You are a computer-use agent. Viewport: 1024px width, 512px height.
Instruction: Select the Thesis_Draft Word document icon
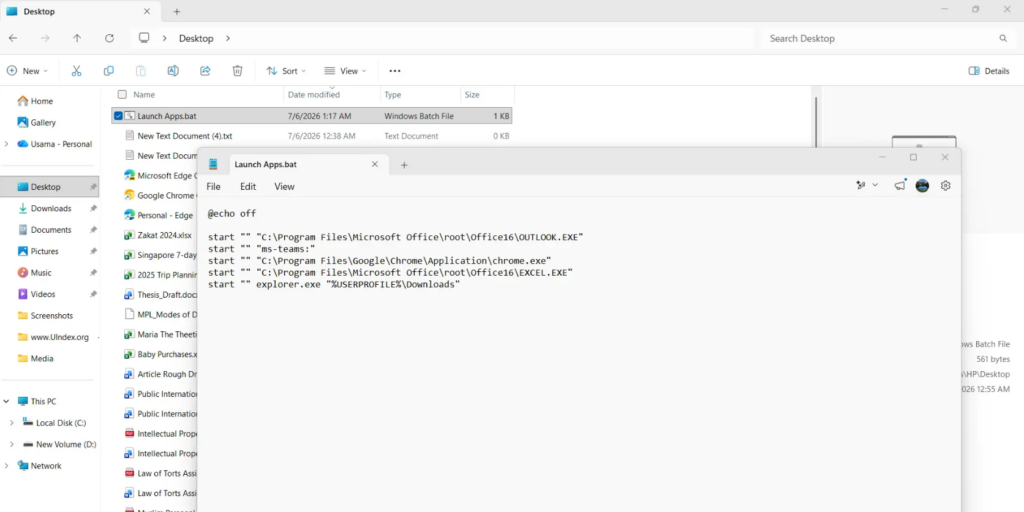(x=129, y=295)
